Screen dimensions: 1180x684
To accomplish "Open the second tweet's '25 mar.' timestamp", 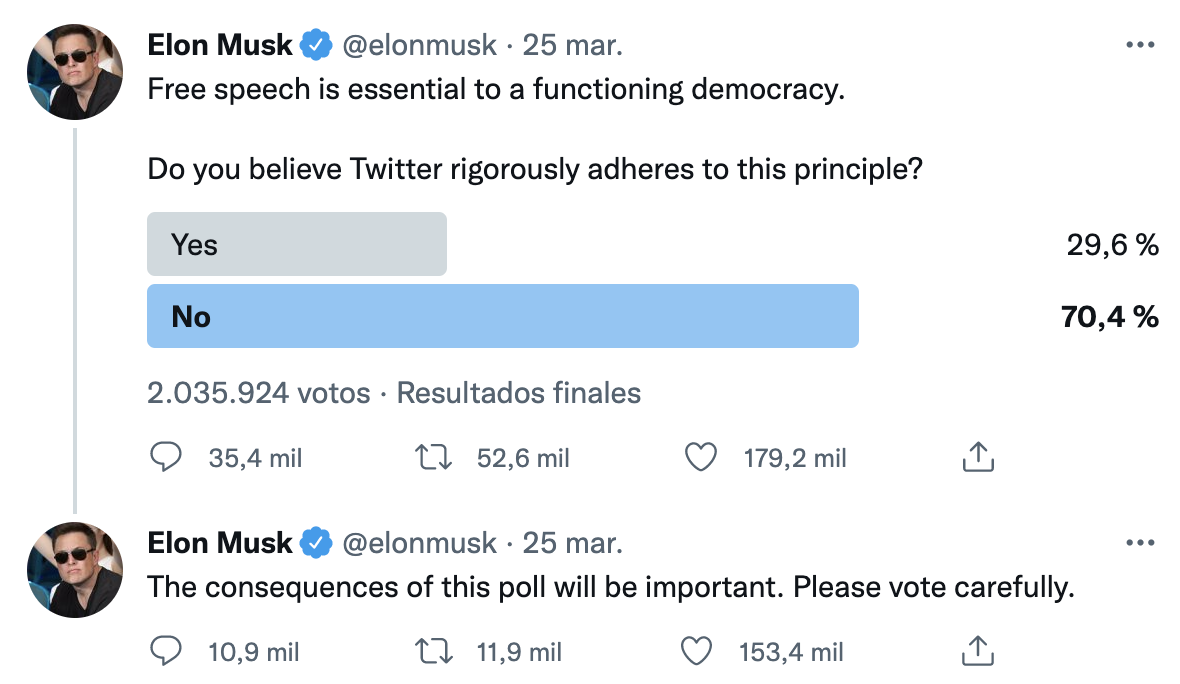I will [x=573, y=543].
